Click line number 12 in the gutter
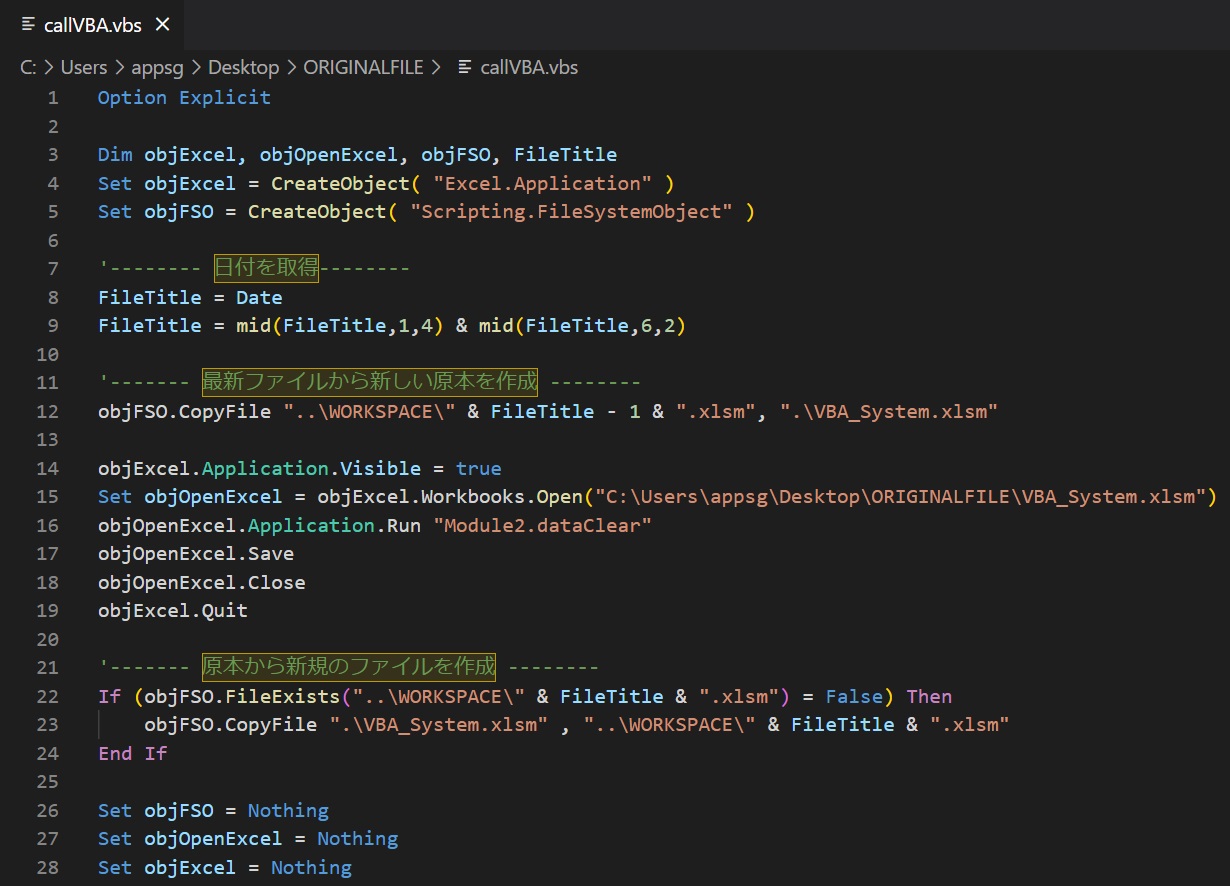This screenshot has width=1230, height=886. [x=47, y=411]
